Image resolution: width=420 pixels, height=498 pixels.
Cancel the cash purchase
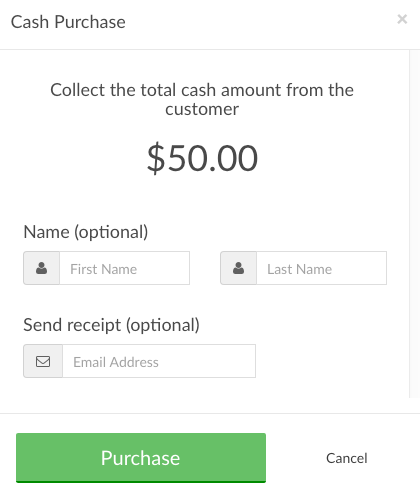click(347, 458)
